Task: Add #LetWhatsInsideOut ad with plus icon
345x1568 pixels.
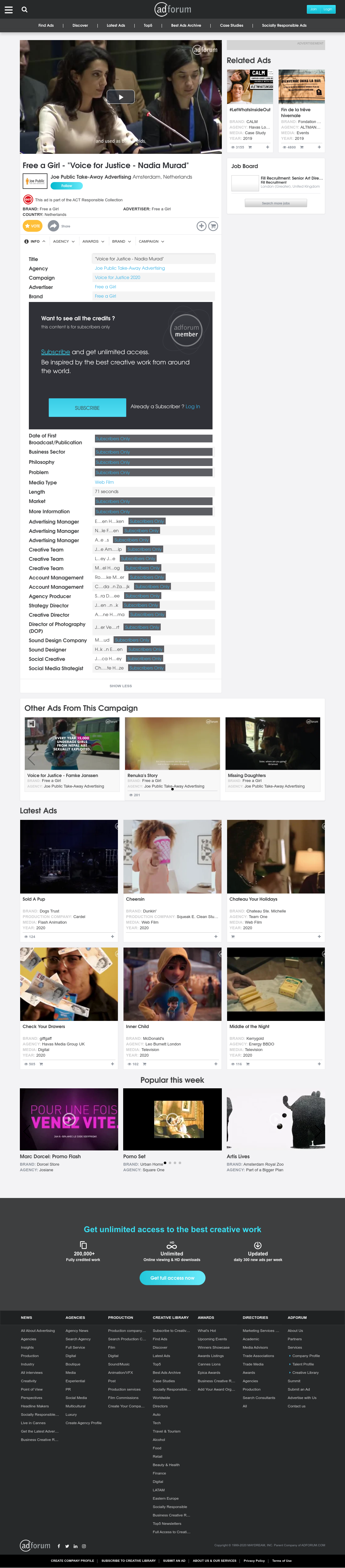Action: (267, 147)
